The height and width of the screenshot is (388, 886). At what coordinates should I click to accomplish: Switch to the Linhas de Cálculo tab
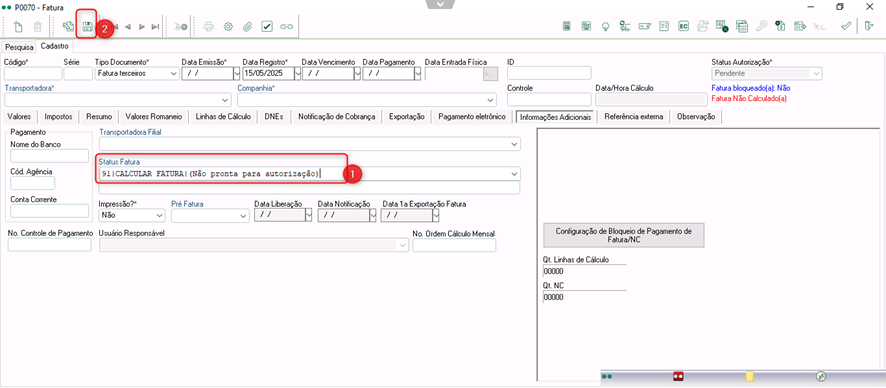pyautogui.click(x=223, y=117)
